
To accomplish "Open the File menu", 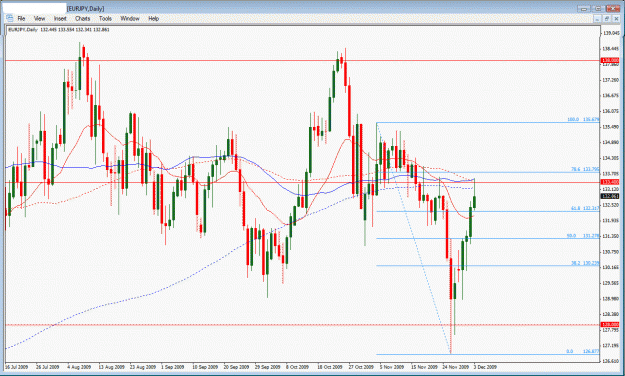I will (21, 18).
